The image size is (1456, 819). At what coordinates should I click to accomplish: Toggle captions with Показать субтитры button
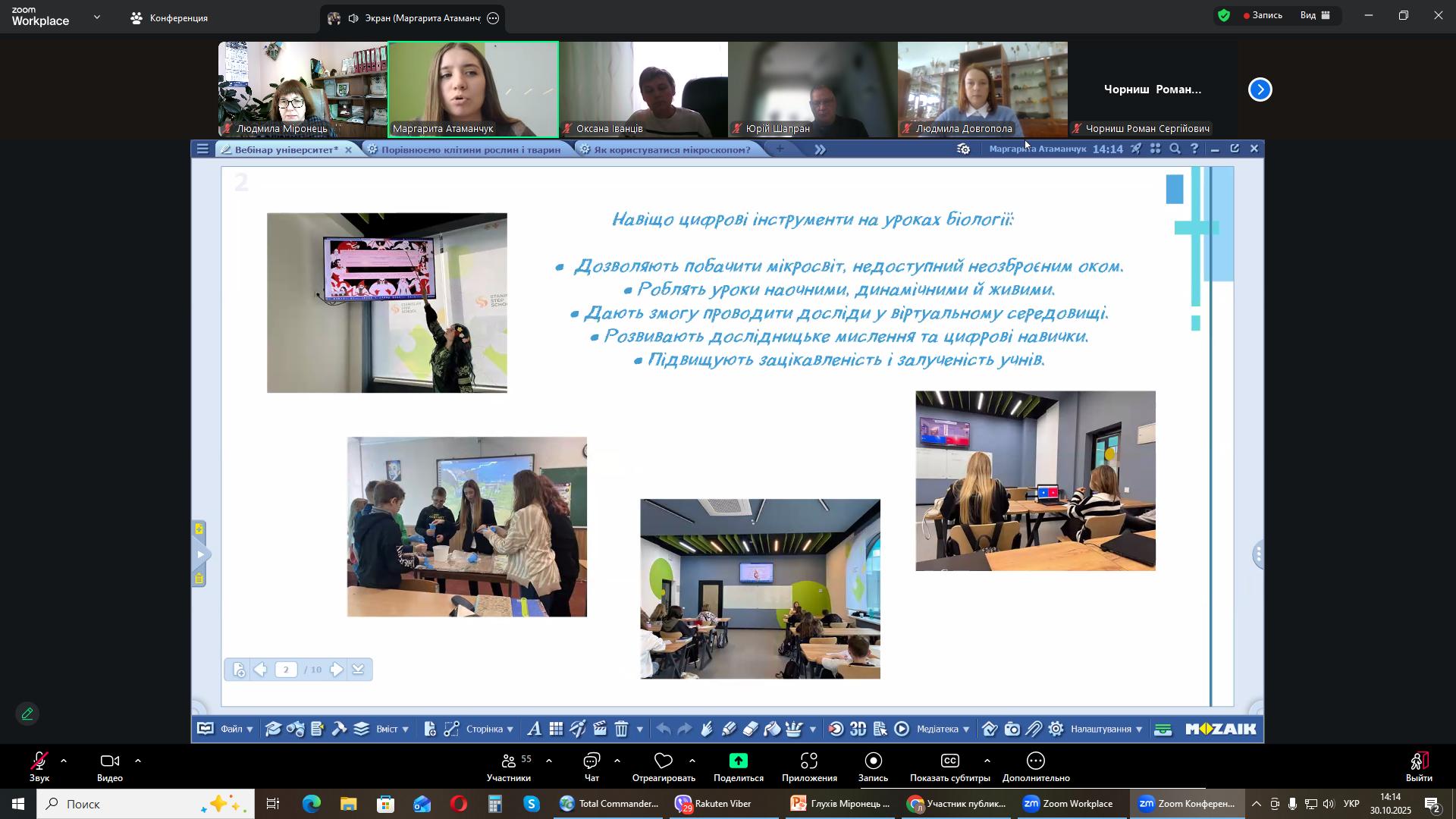click(949, 766)
